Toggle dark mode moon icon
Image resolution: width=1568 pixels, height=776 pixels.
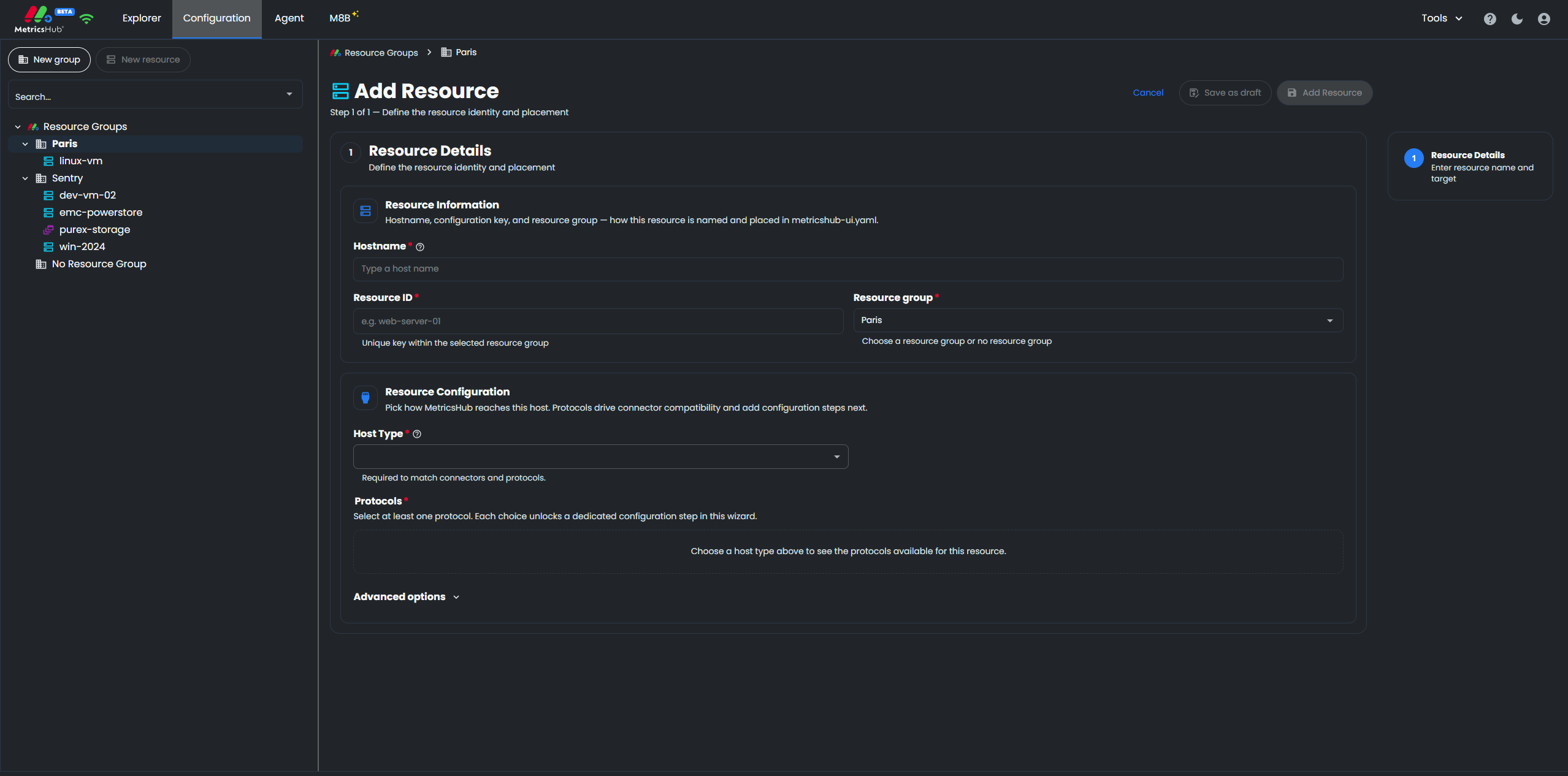tap(1517, 19)
